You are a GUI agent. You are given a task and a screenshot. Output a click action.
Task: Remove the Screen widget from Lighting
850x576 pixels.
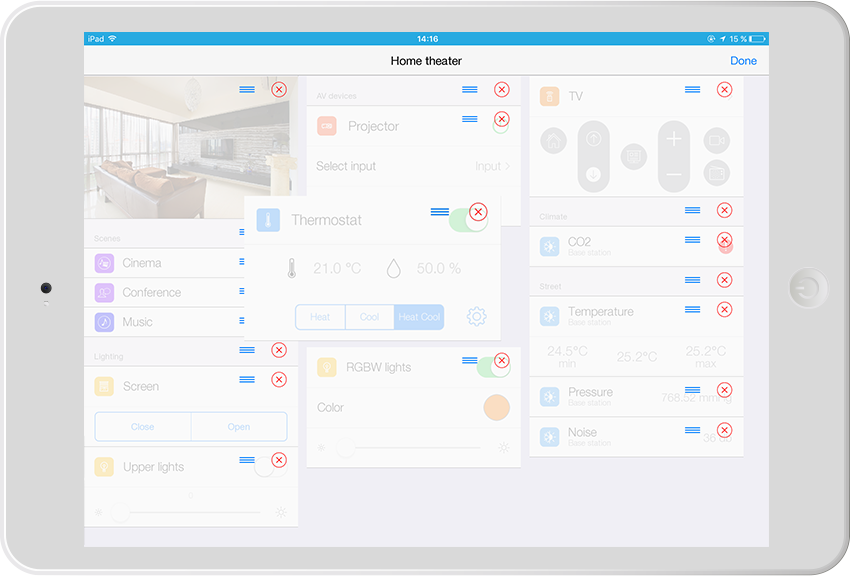tap(279, 380)
